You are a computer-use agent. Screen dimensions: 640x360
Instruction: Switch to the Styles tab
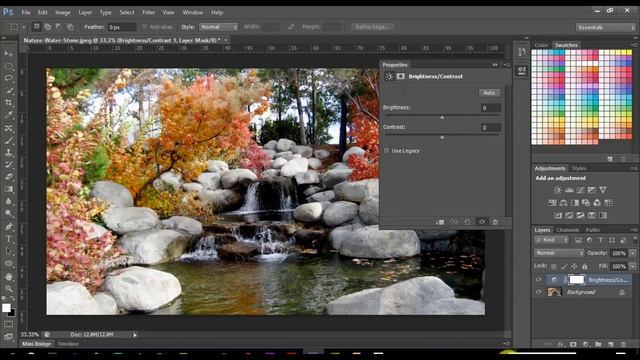(579, 168)
